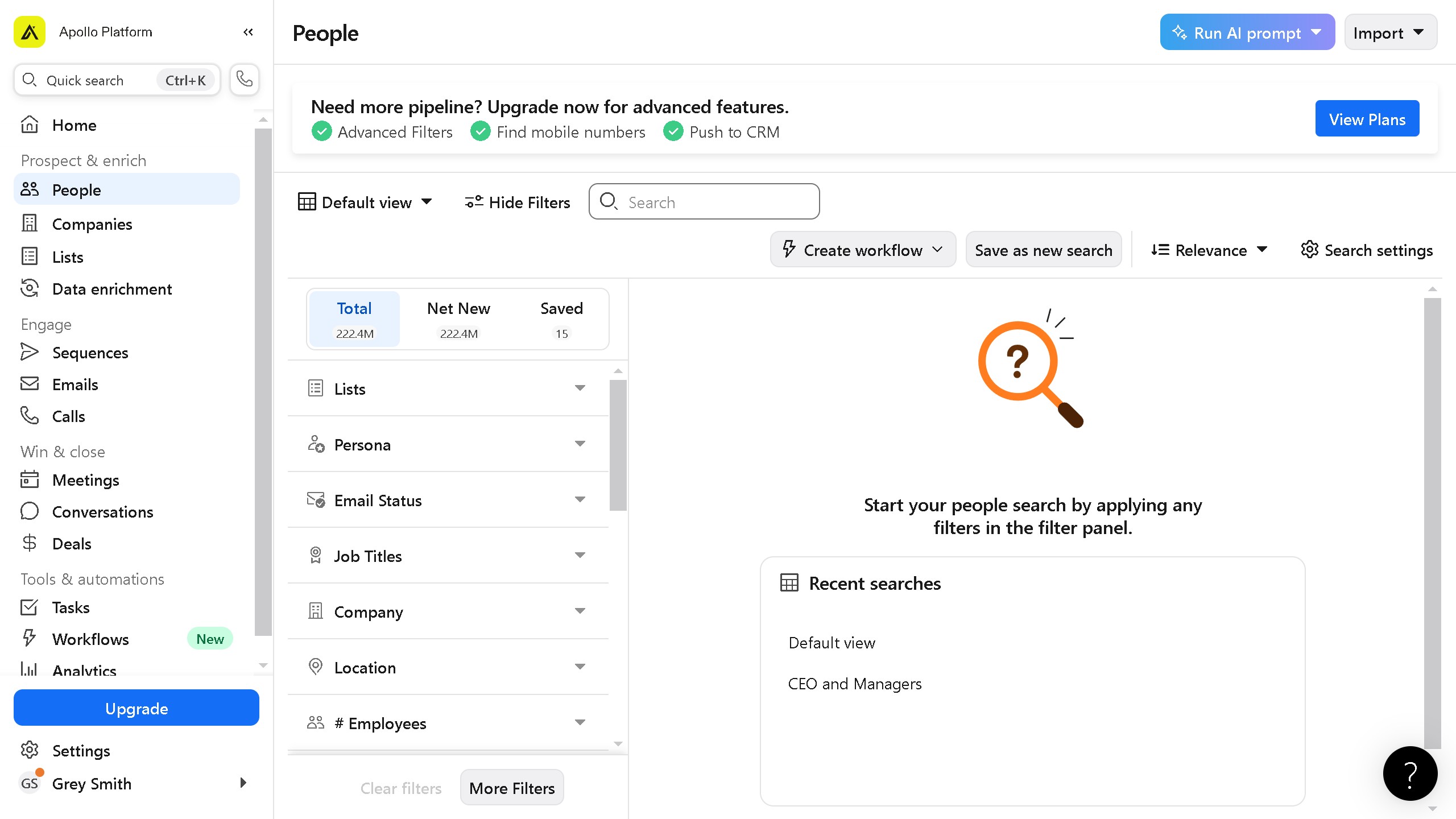Click the filter panel scrollbar
The image size is (1456, 819).
coord(618,445)
